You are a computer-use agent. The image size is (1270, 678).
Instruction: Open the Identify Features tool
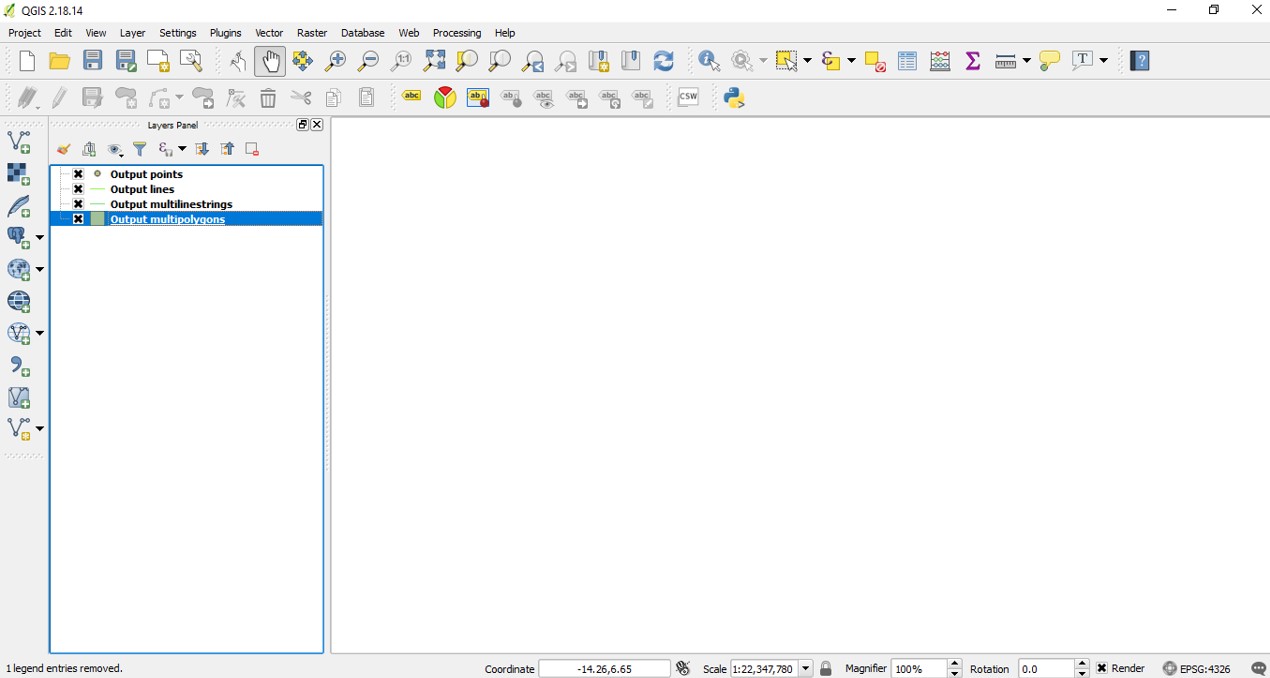click(709, 60)
